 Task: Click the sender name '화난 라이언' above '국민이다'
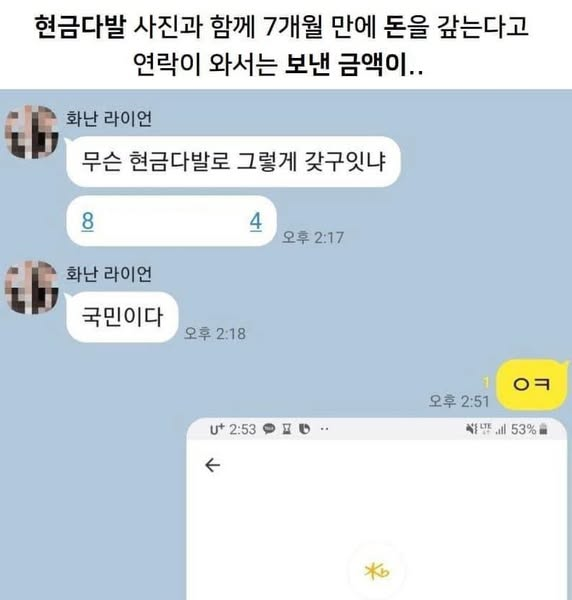(109, 274)
